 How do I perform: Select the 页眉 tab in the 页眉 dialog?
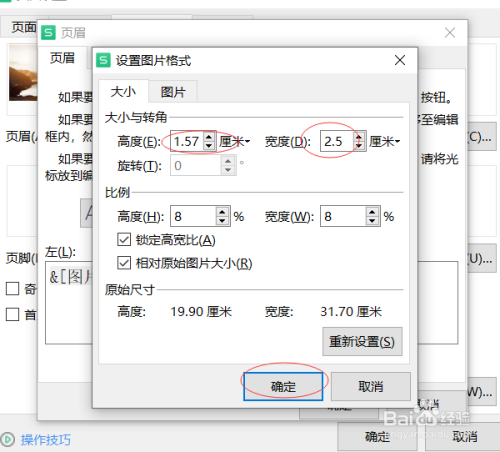click(63, 58)
